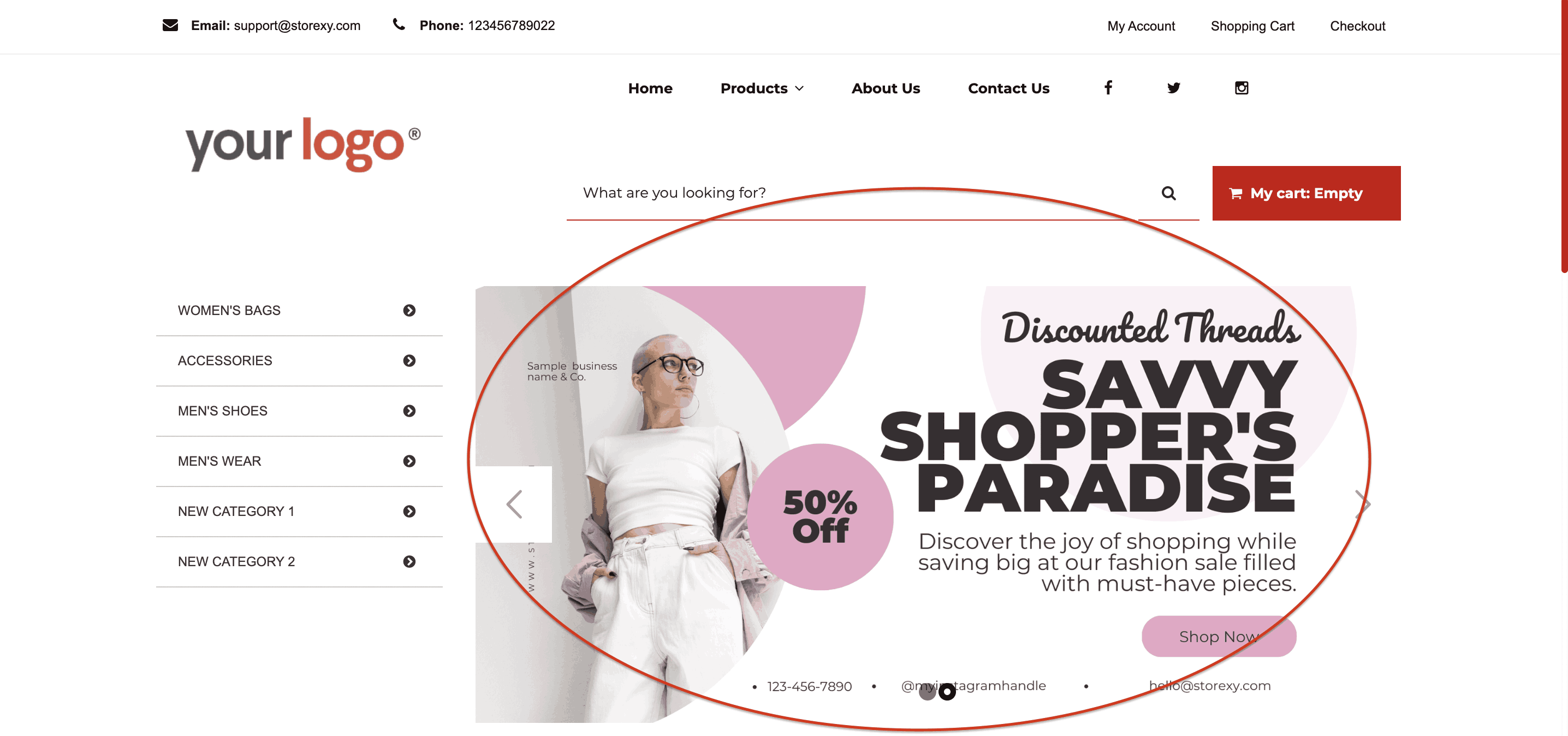Open the Facebook social icon
The height and width of the screenshot is (736, 1568).
click(x=1108, y=88)
